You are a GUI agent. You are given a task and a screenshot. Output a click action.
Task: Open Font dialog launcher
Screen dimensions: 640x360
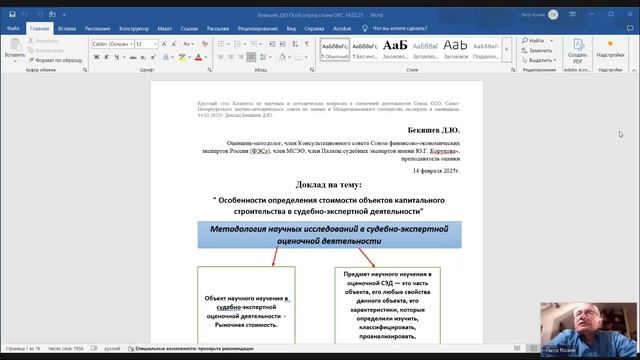pyautogui.click(x=209, y=70)
